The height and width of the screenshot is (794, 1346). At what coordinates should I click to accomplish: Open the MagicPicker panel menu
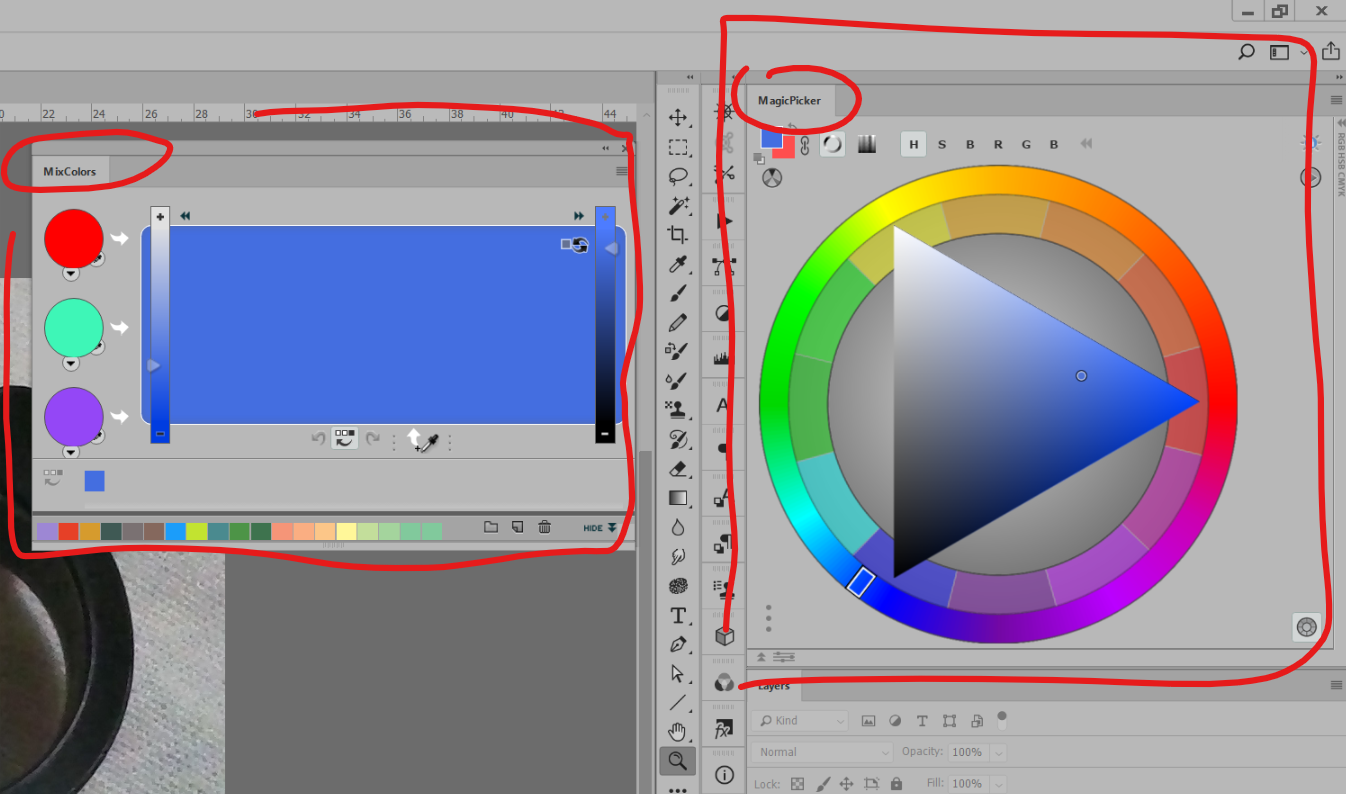(1336, 100)
